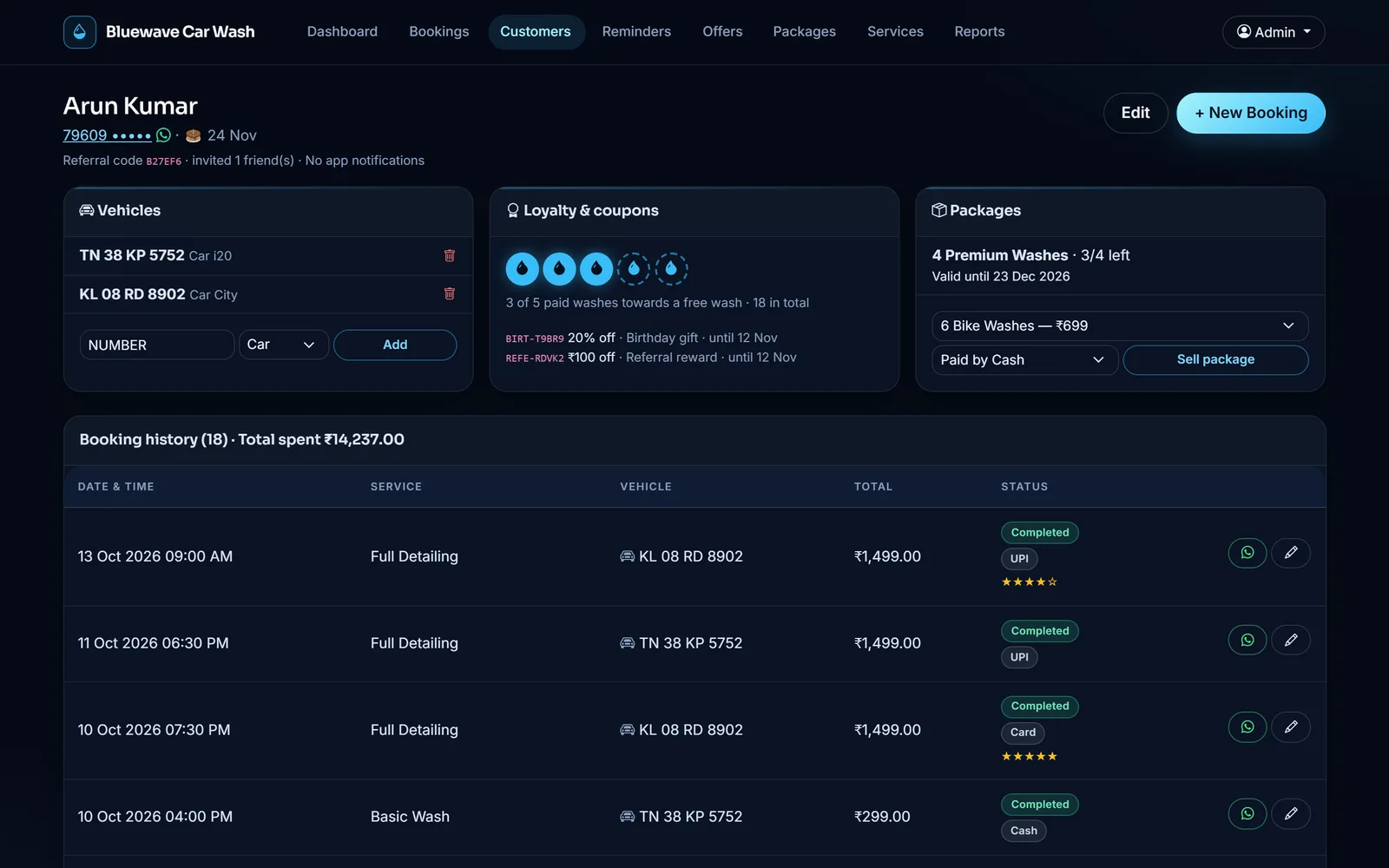The width and height of the screenshot is (1389, 868).
Task: Click the Loyalty award ribbon icon
Action: (513, 210)
